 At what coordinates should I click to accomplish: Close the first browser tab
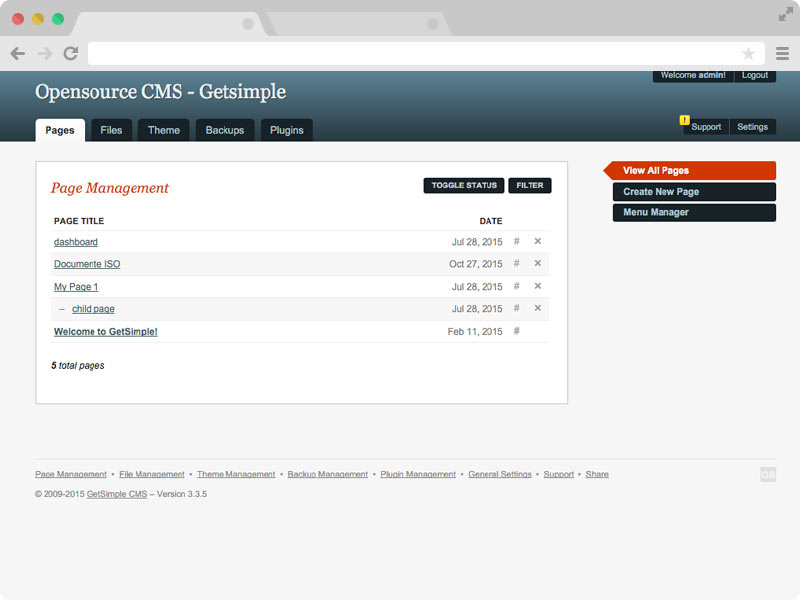click(x=248, y=24)
